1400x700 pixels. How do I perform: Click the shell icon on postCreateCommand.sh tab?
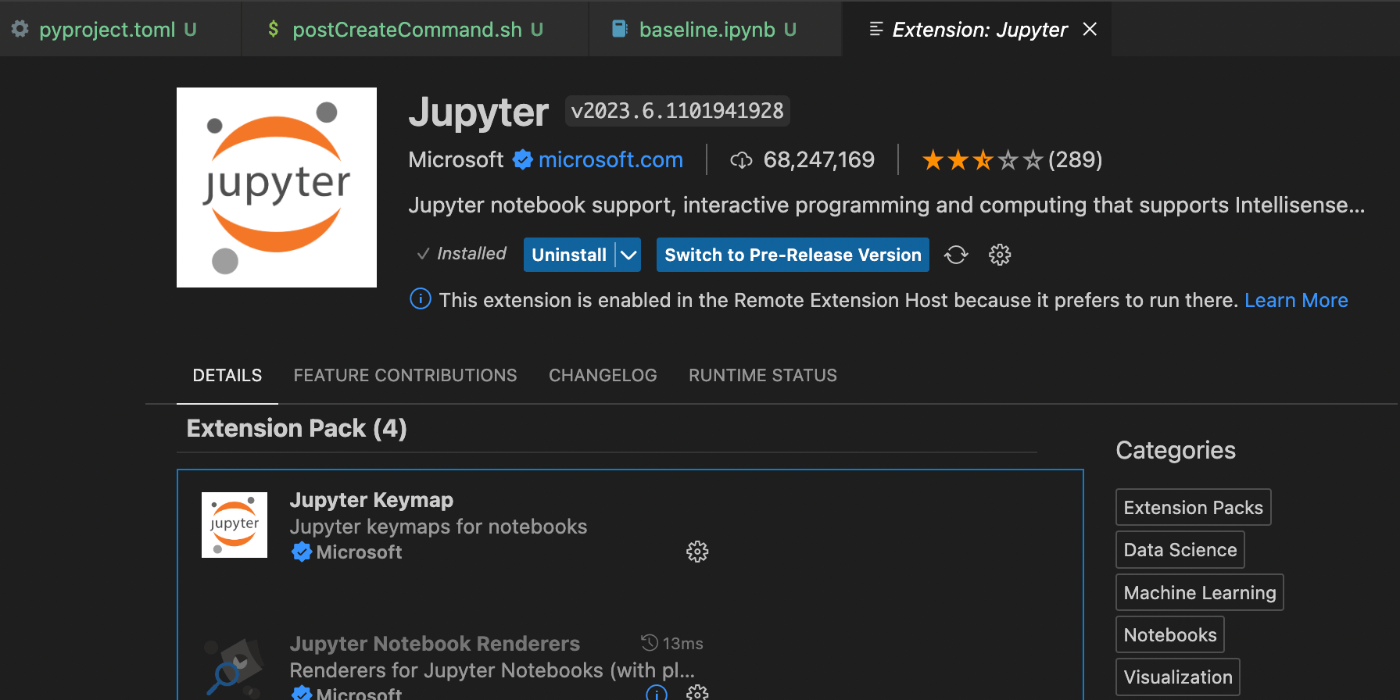point(273,29)
